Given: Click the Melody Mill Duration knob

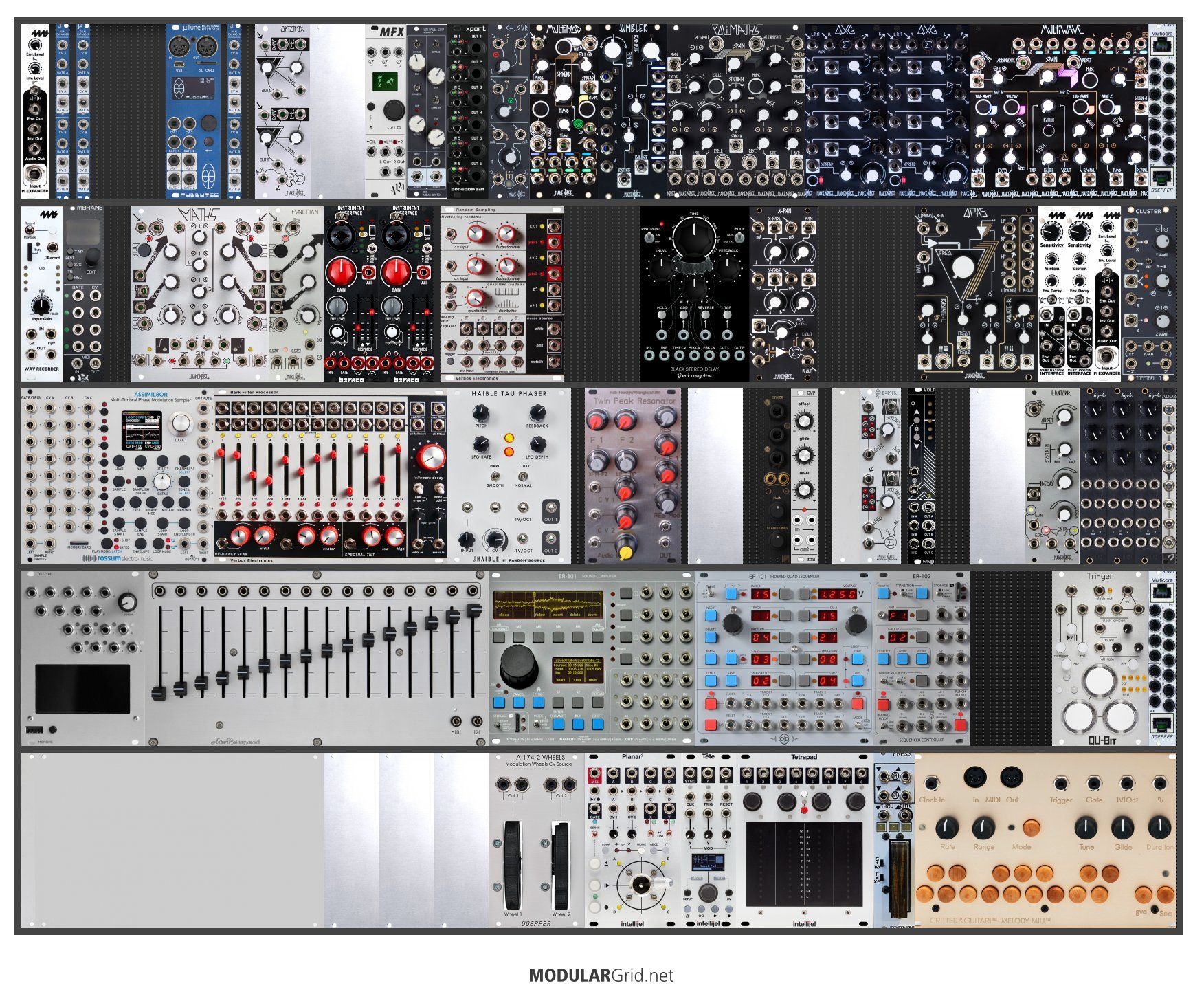Looking at the screenshot, I should [1159, 828].
